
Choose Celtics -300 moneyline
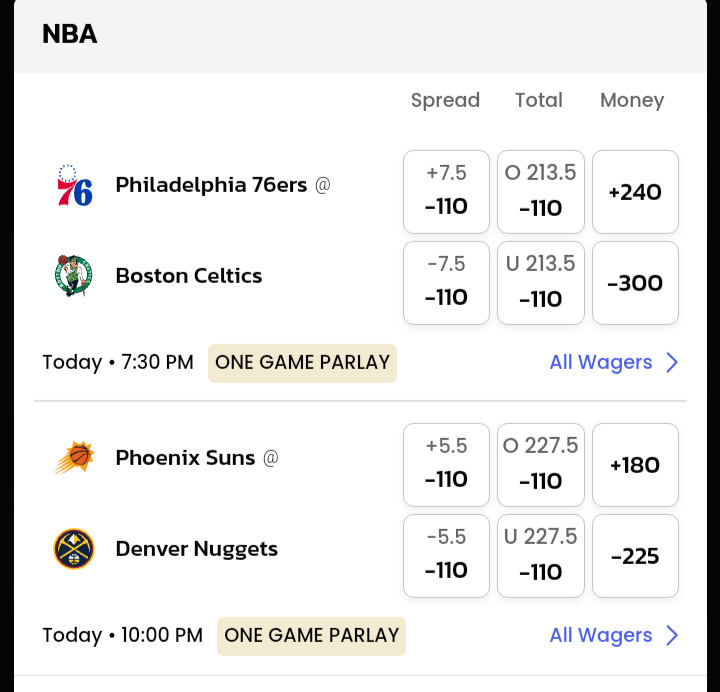tap(635, 282)
